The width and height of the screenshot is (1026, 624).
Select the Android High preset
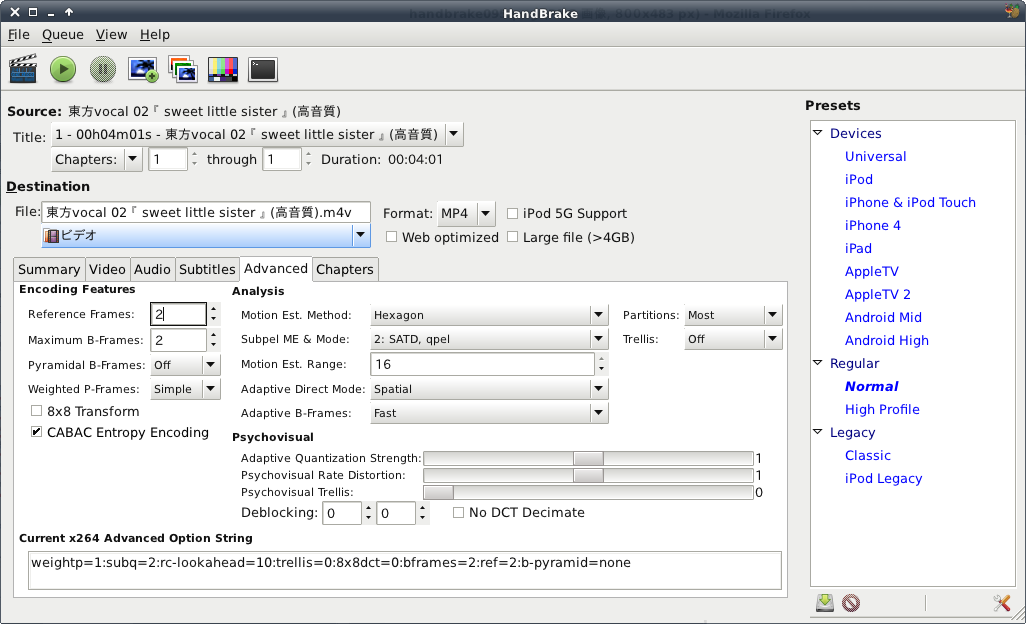tap(887, 340)
